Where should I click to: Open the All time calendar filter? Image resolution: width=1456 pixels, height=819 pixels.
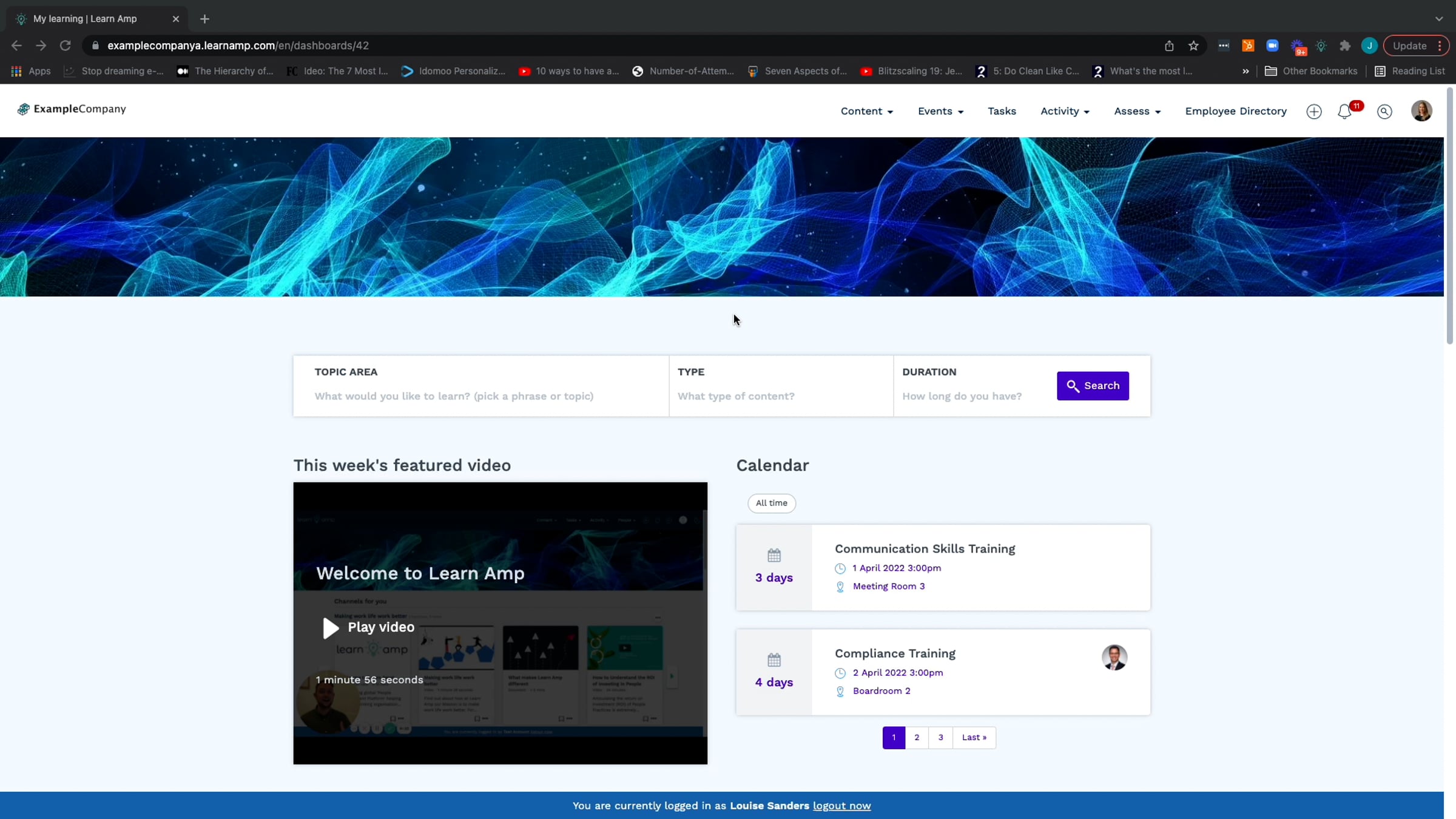[x=772, y=503]
